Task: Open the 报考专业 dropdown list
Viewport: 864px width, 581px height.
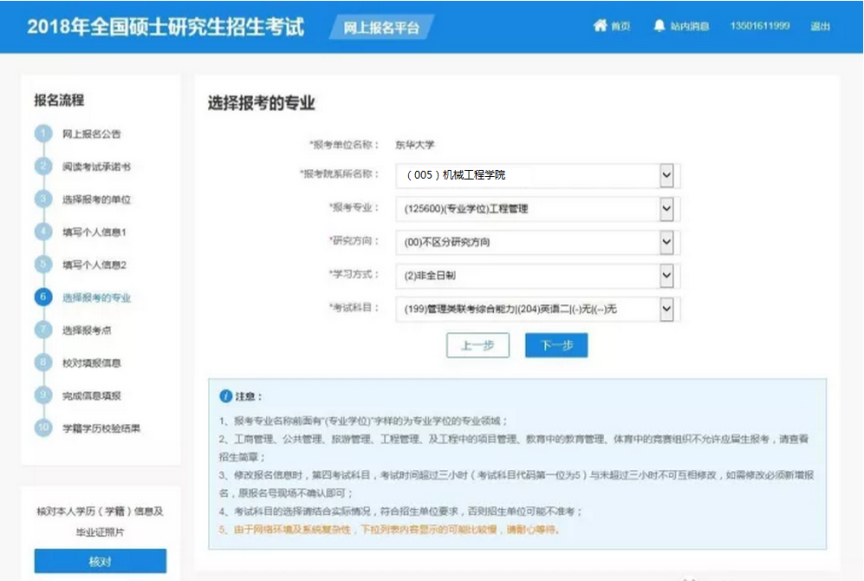Action: pyautogui.click(x=667, y=209)
